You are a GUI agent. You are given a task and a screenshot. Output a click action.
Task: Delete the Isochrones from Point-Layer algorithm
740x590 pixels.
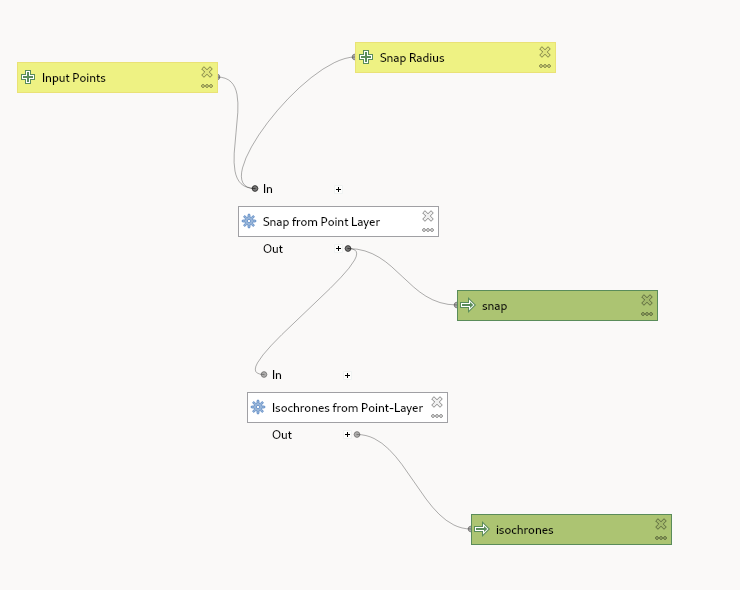[x=437, y=402]
